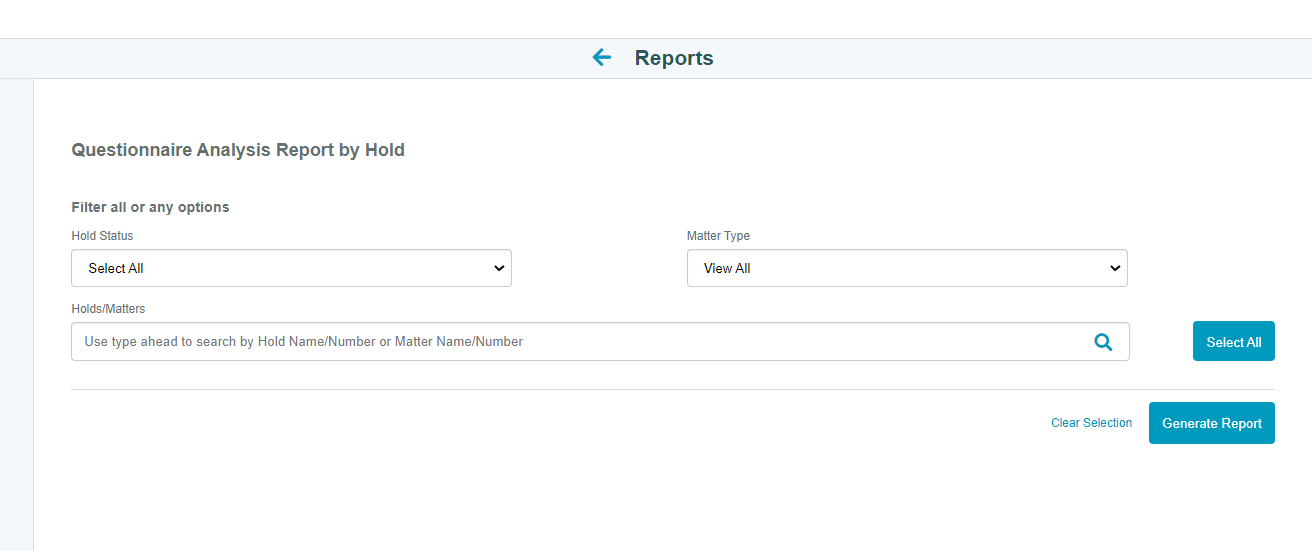
Task: Click the 'Select All' value shown in Hold Status
Action: pos(116,269)
